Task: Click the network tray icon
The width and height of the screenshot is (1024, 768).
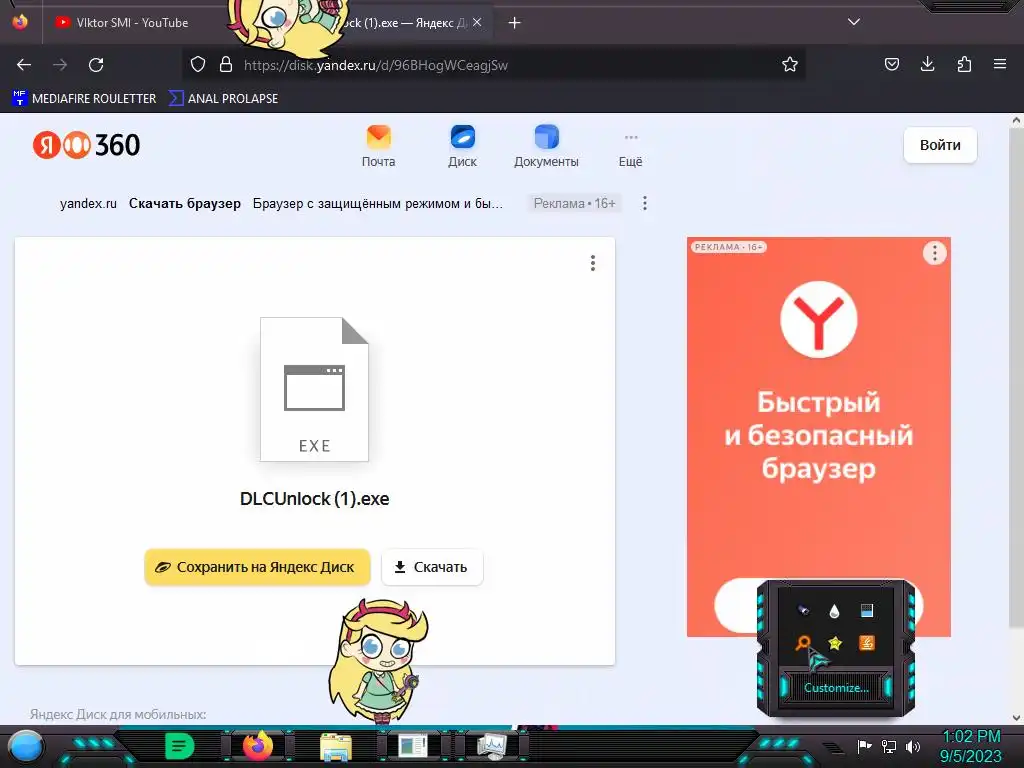Action: (x=888, y=746)
